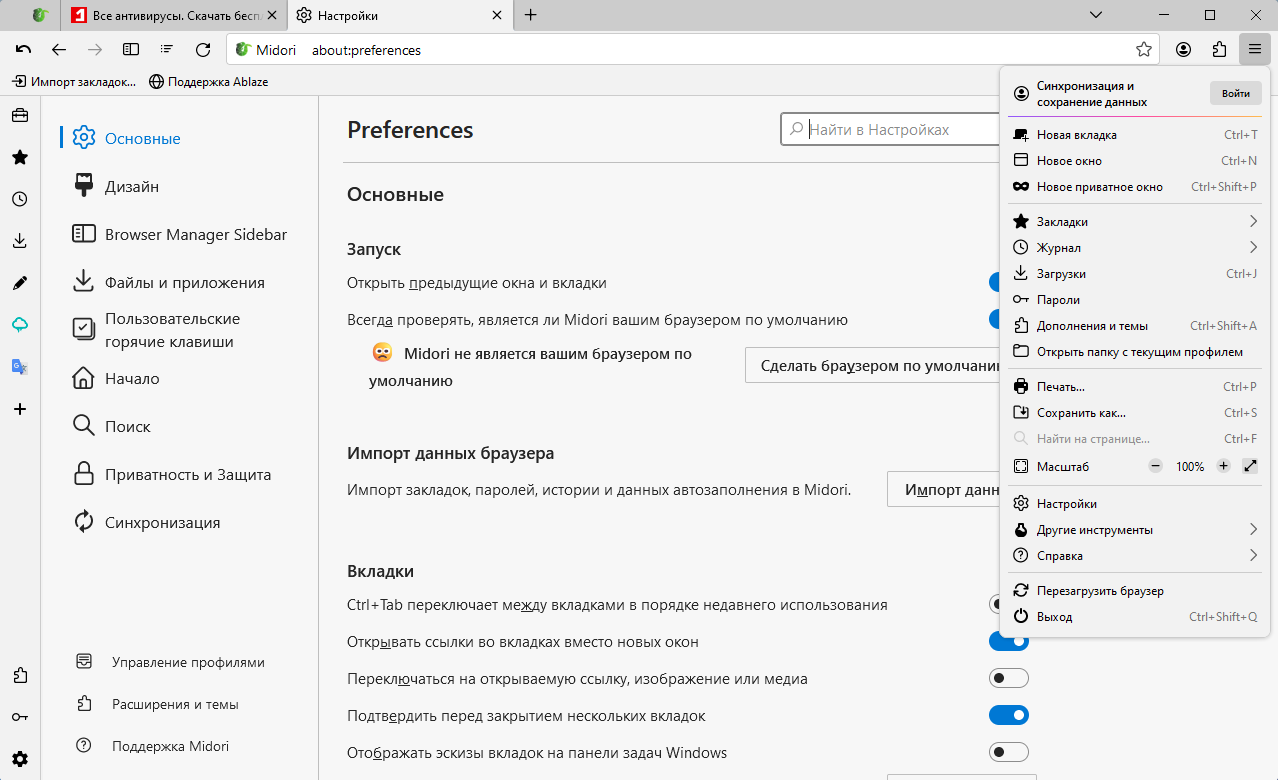Click the zoom in plus button
Screen dimensions: 1278x780
1223,466
